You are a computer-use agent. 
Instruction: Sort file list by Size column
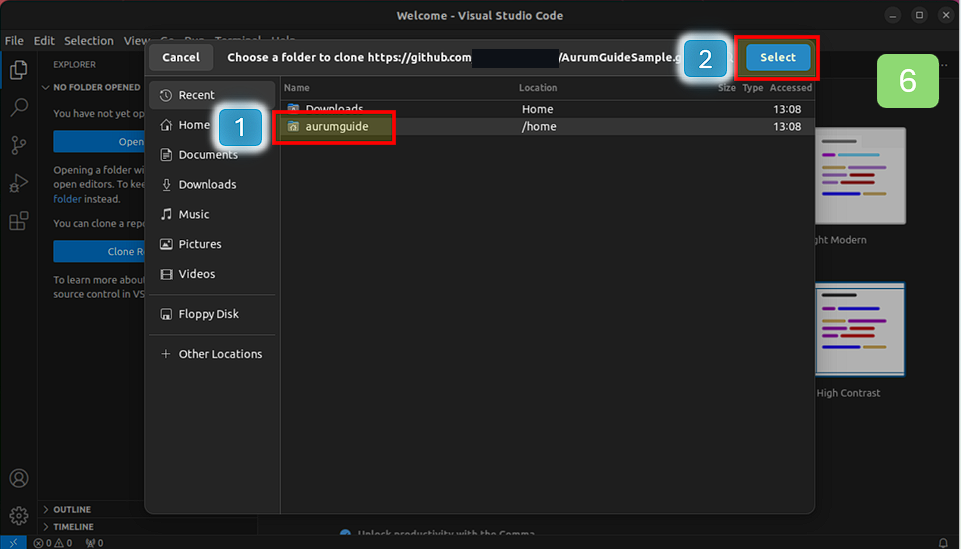[x=727, y=88]
